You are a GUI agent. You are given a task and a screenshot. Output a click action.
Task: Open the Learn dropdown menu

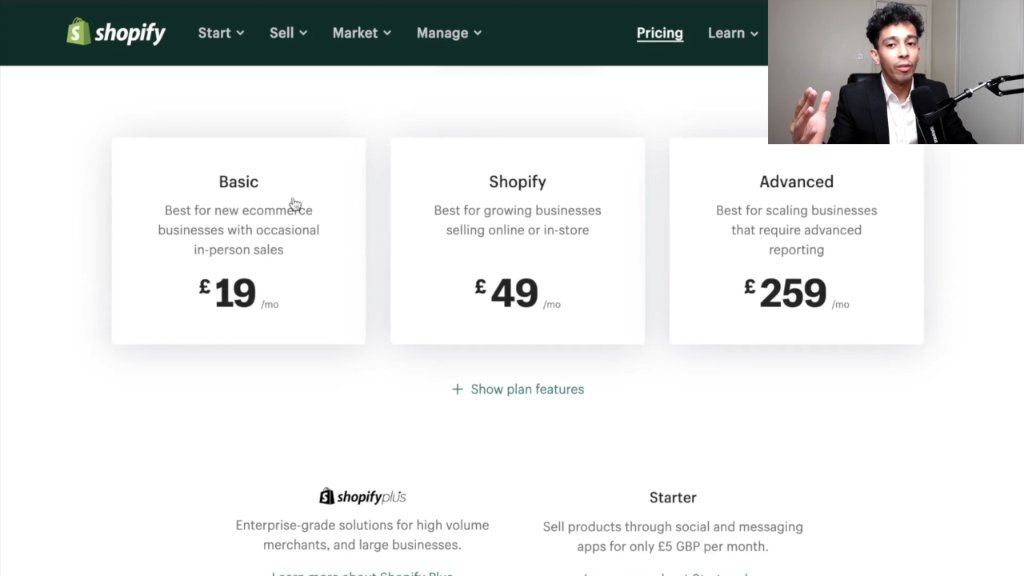pyautogui.click(x=733, y=33)
